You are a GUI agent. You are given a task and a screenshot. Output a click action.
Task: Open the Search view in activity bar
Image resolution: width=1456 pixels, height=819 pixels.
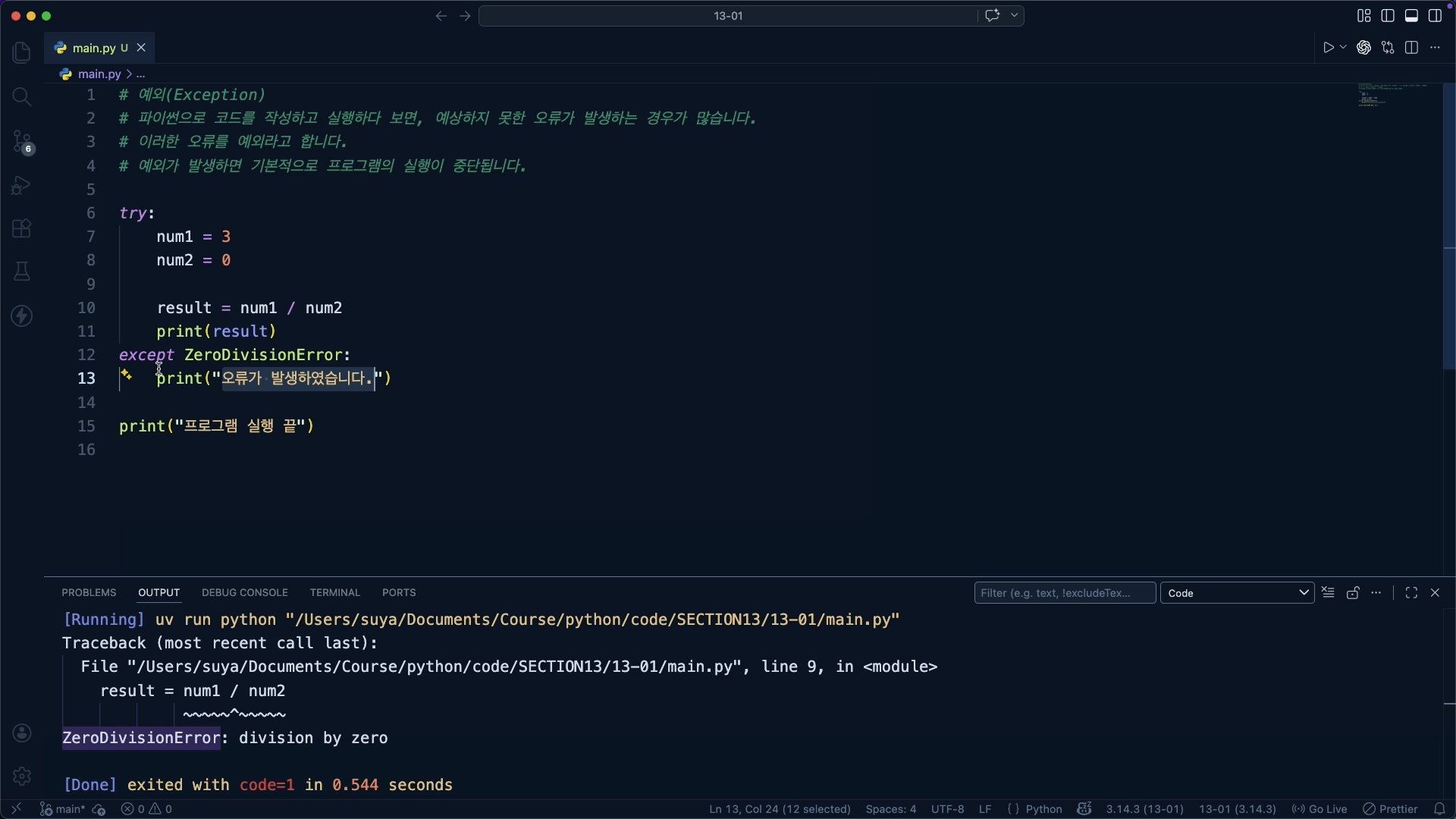(x=21, y=96)
